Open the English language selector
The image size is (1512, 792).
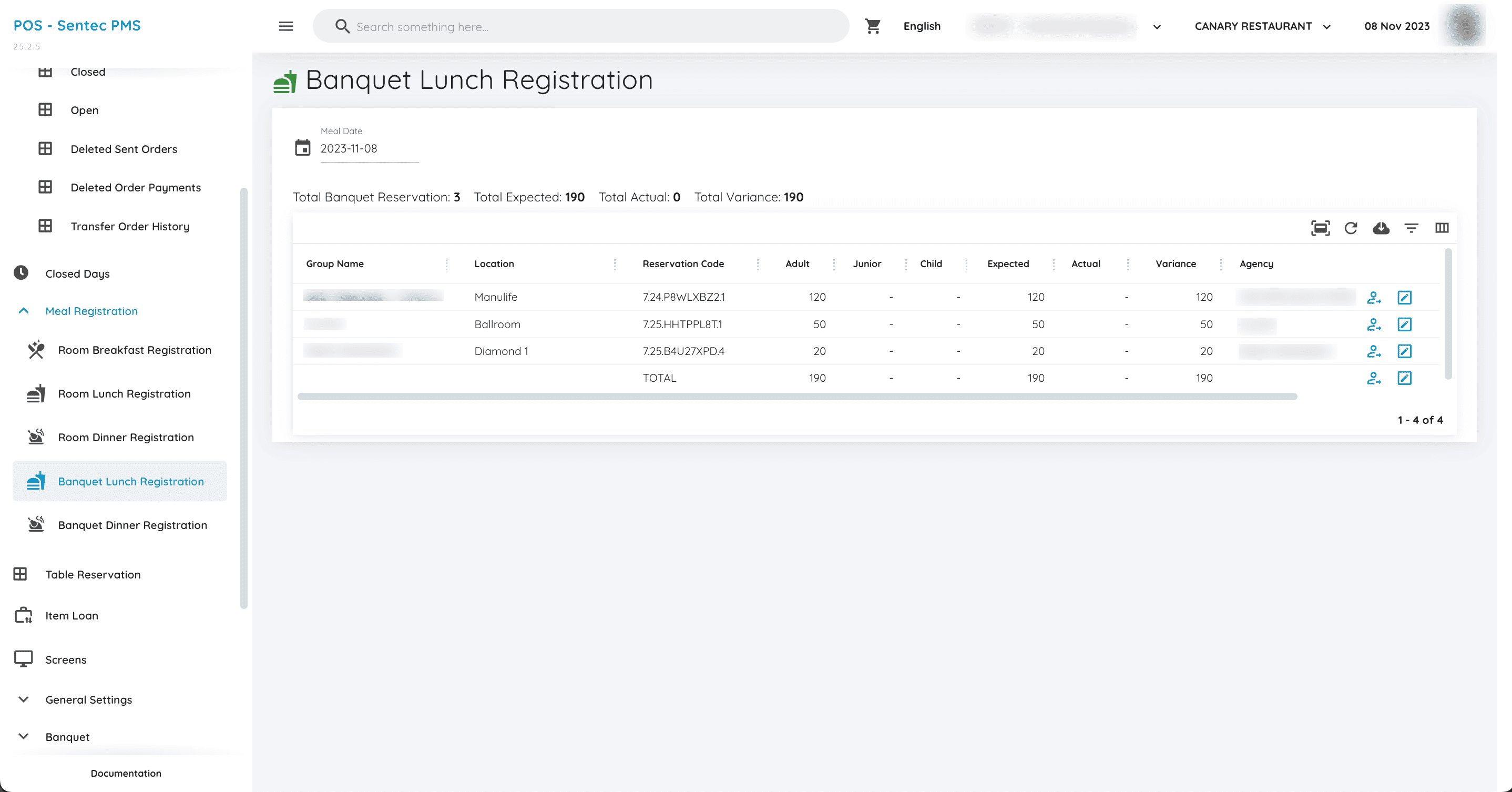pos(922,26)
